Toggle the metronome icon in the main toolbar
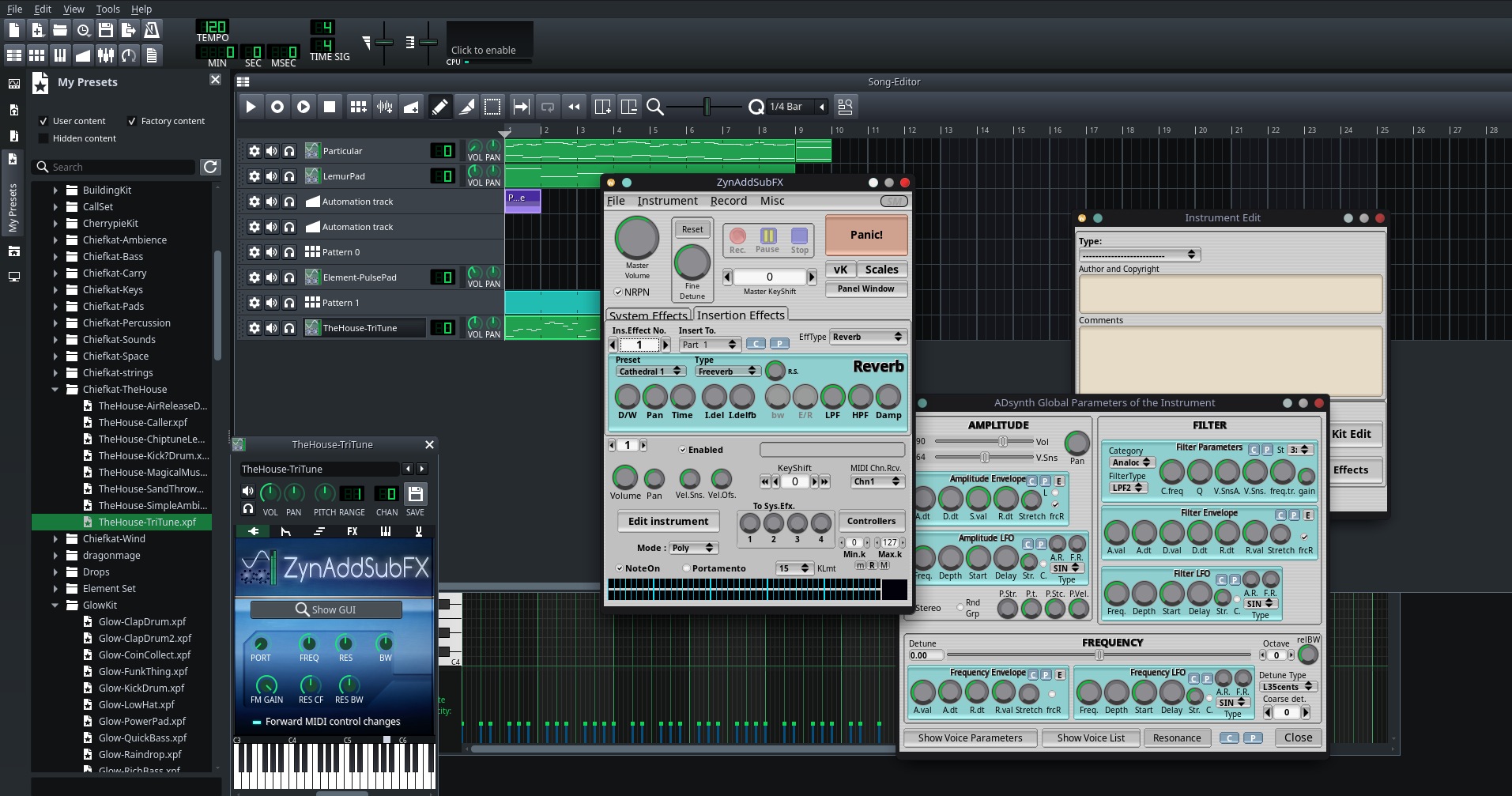1512x796 pixels. pos(152,30)
